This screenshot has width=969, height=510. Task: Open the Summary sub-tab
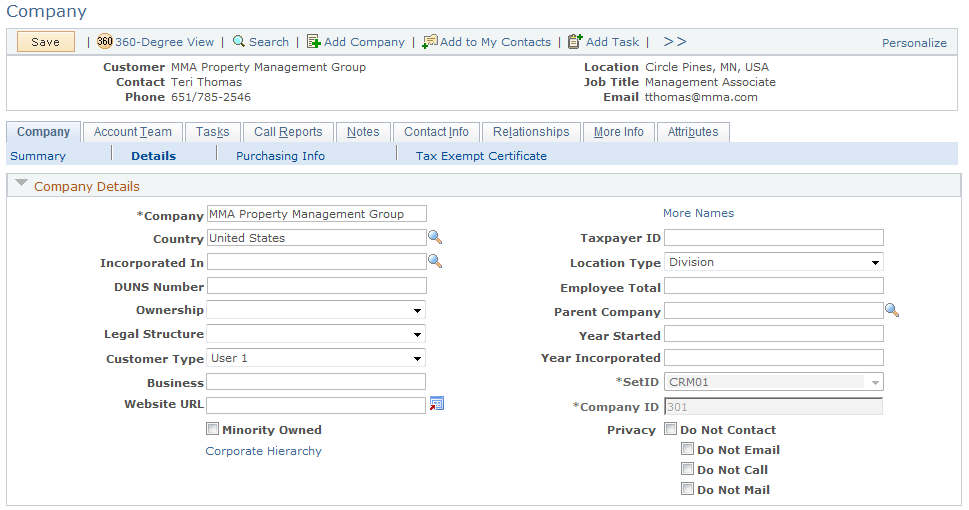(x=38, y=156)
